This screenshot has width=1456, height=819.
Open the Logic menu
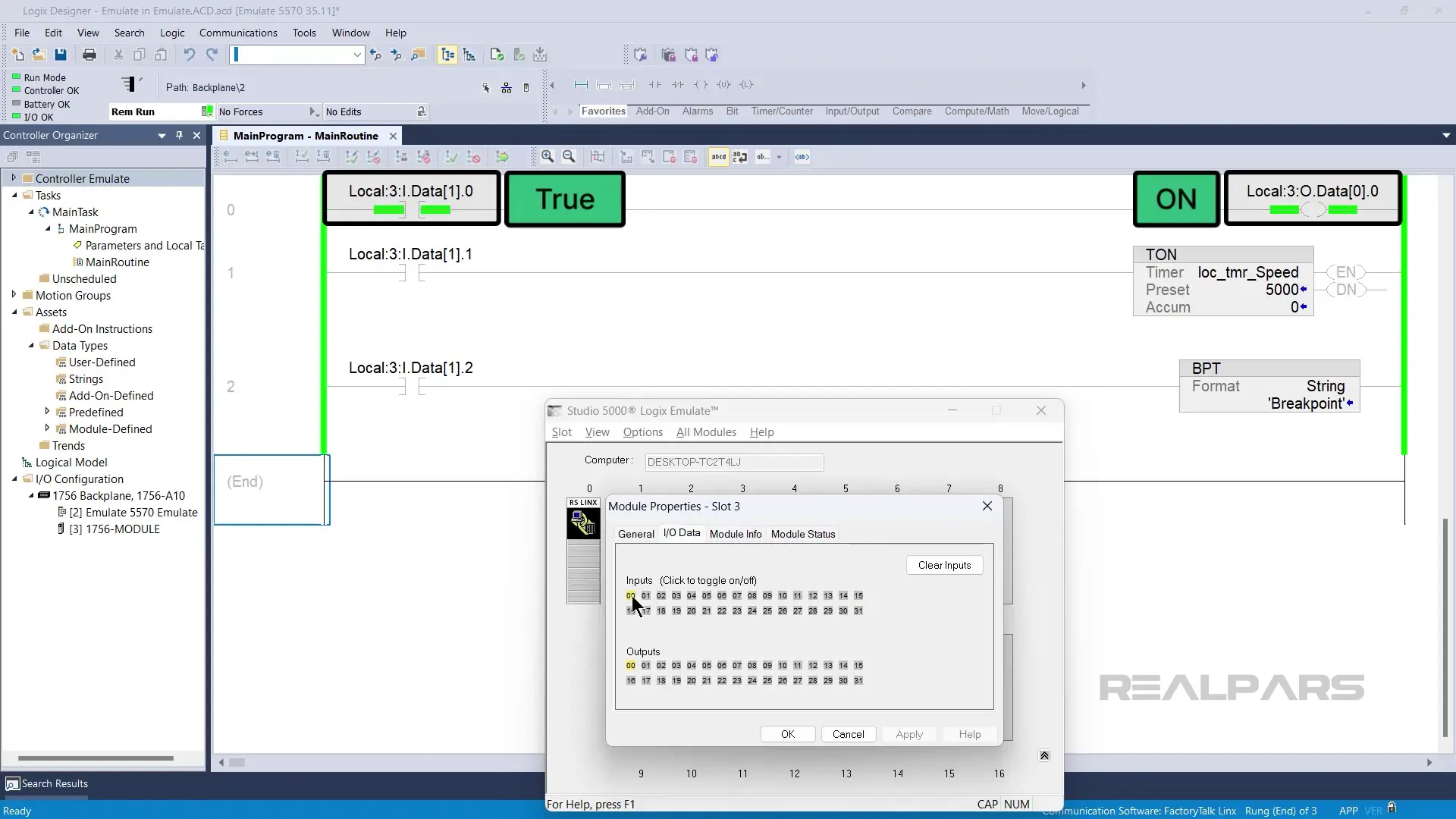(172, 33)
